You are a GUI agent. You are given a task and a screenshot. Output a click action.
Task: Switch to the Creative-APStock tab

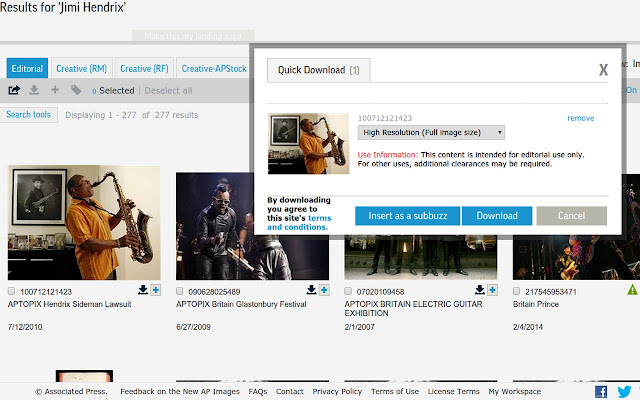214,69
